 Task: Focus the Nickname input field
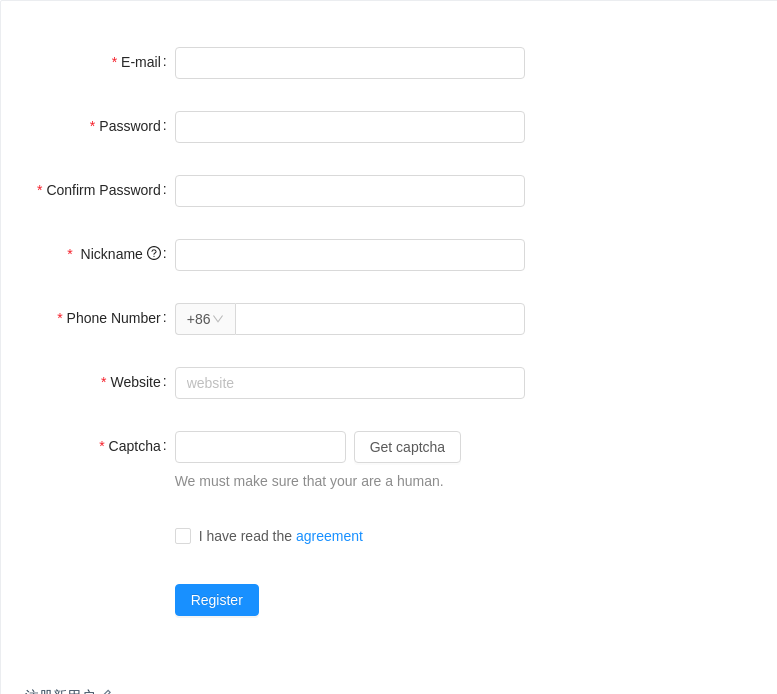tap(350, 255)
